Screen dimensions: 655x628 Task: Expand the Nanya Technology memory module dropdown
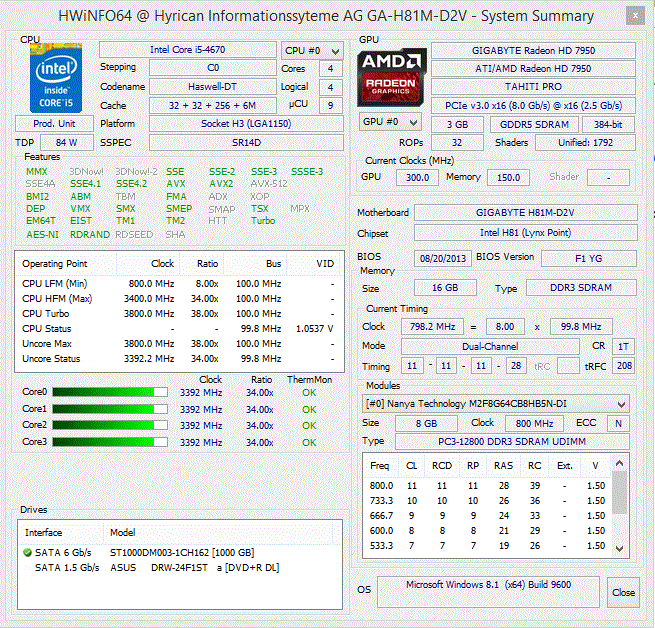pyautogui.click(x=495, y=404)
